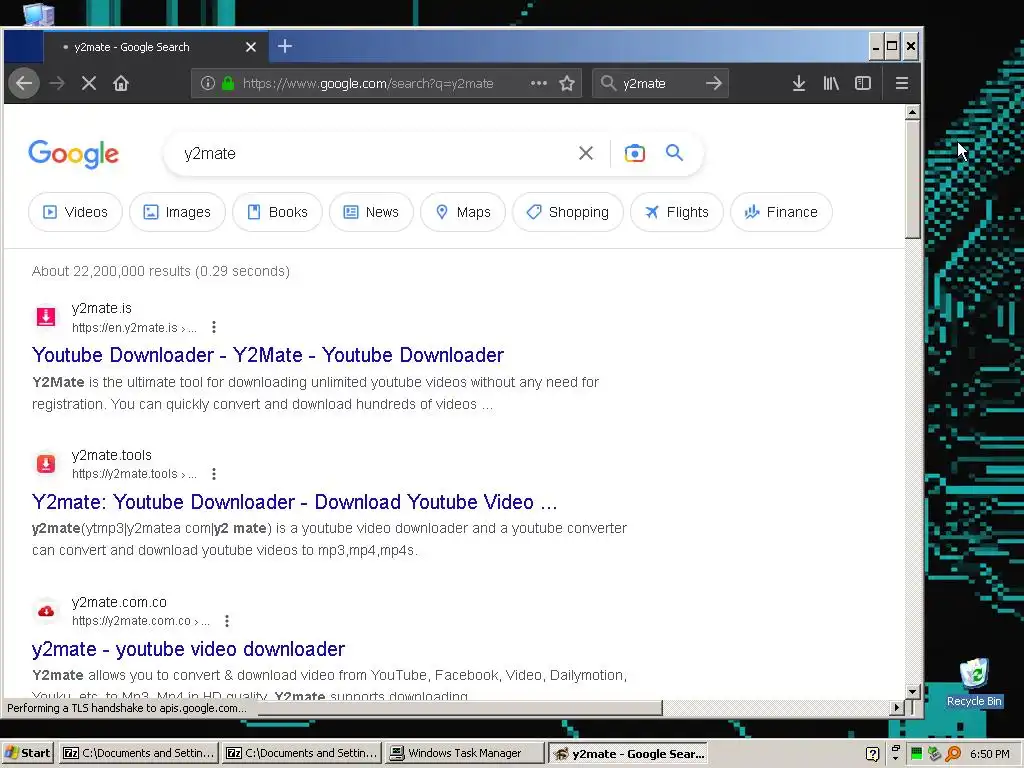
Task: Click the vertical scrollbar down arrow
Action: point(912,691)
